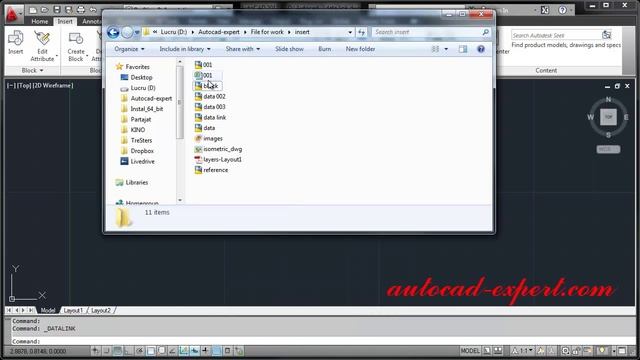
Task: Toggle 3D Object Snap in status bar
Action: (x=162, y=351)
